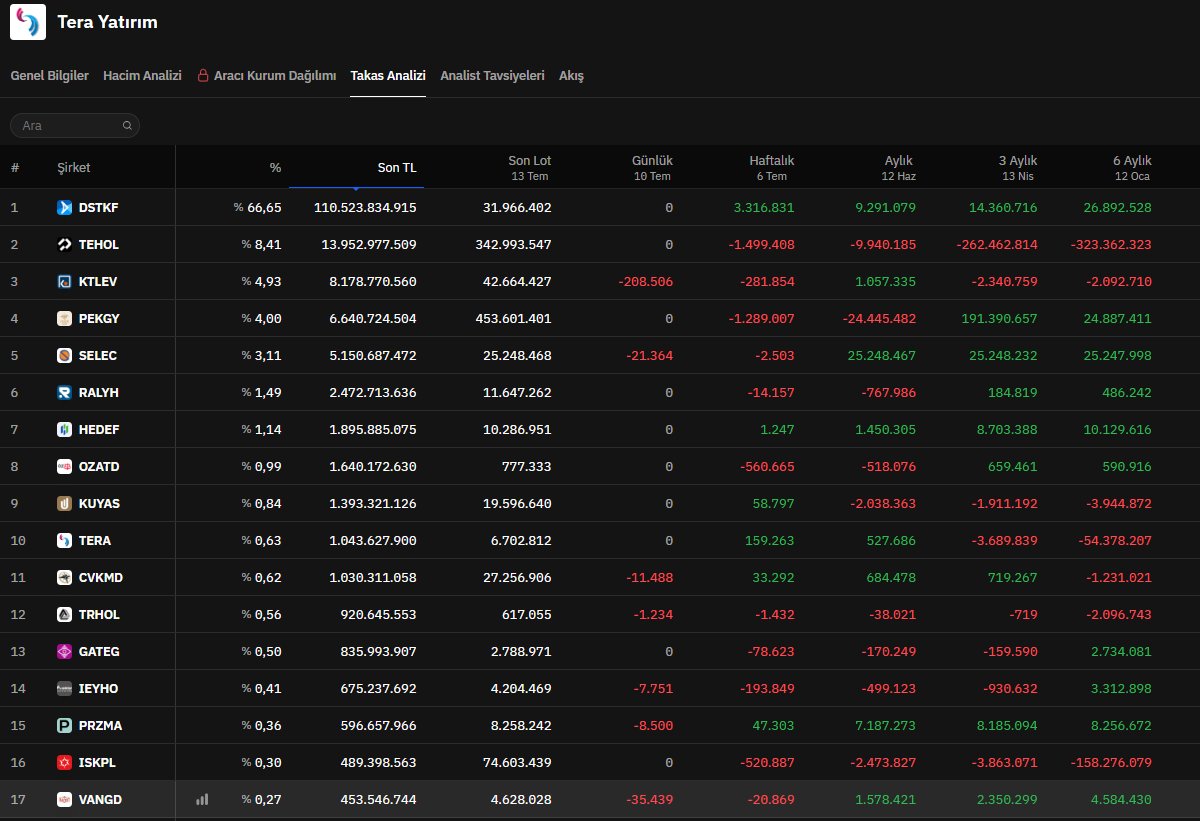
Task: Sort by the 3 Aylık column header
Action: tap(1018, 160)
